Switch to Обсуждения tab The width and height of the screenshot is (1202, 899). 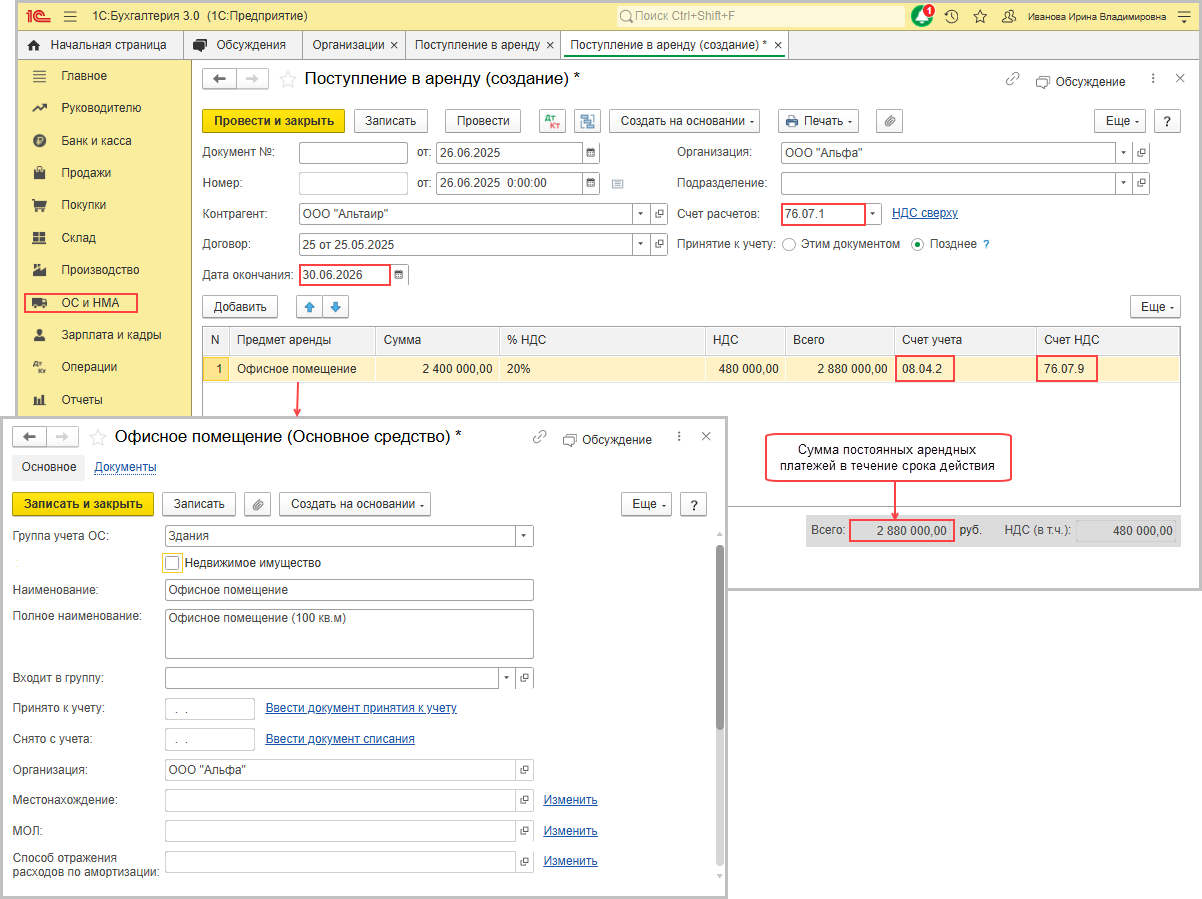point(243,45)
